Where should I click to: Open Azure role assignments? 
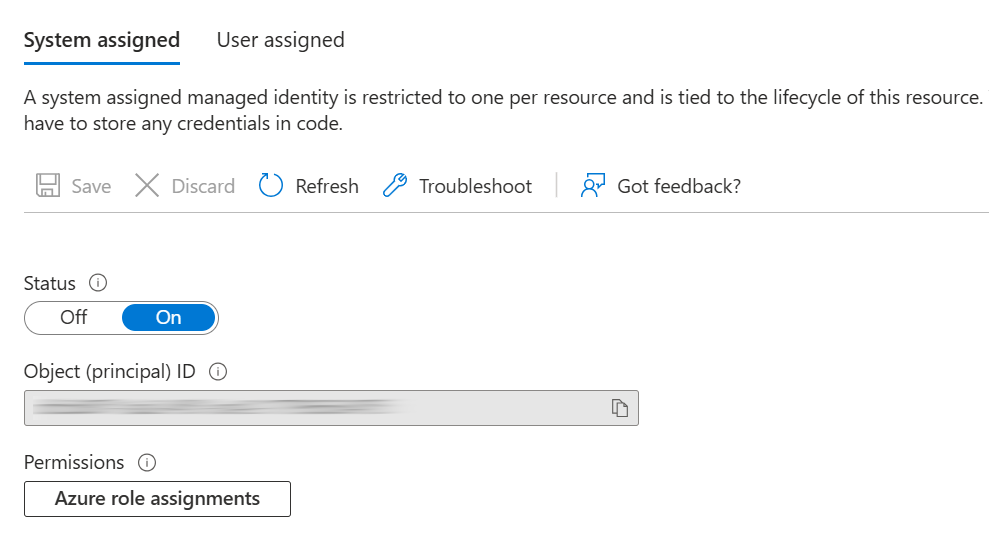[x=157, y=499]
